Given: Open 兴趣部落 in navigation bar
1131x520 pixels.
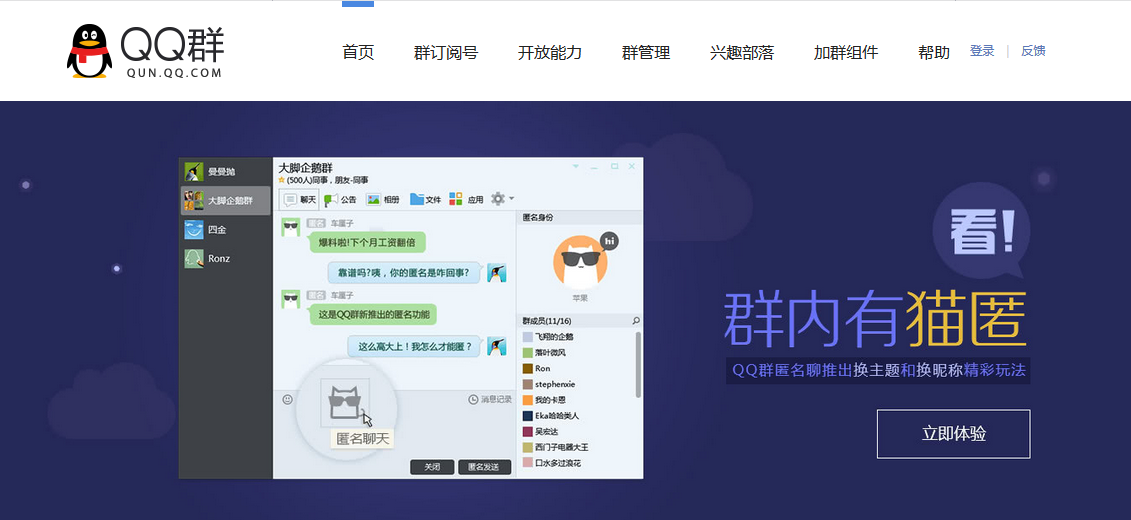Looking at the screenshot, I should (741, 53).
